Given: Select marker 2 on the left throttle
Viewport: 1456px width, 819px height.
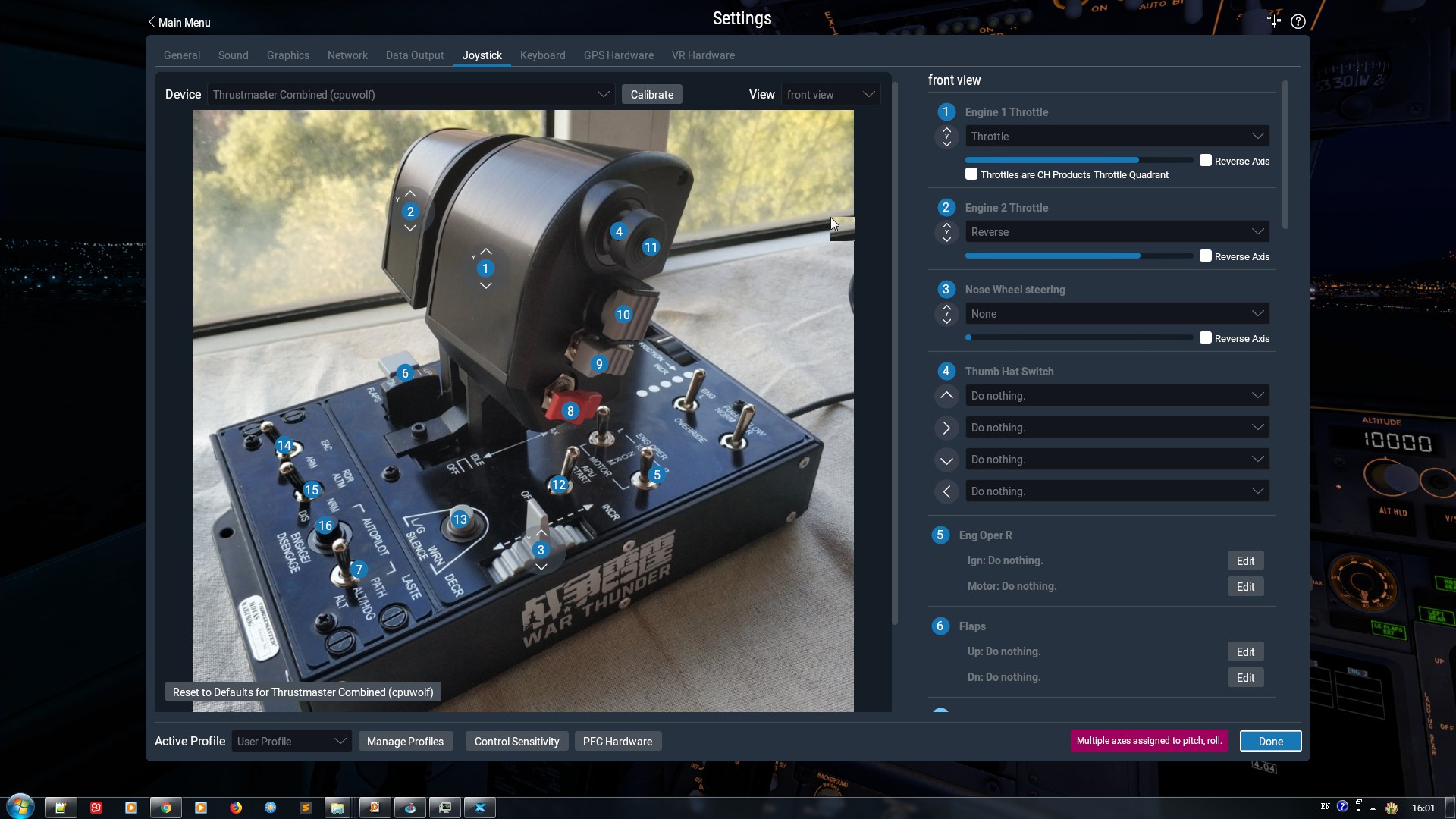Looking at the screenshot, I should (410, 212).
